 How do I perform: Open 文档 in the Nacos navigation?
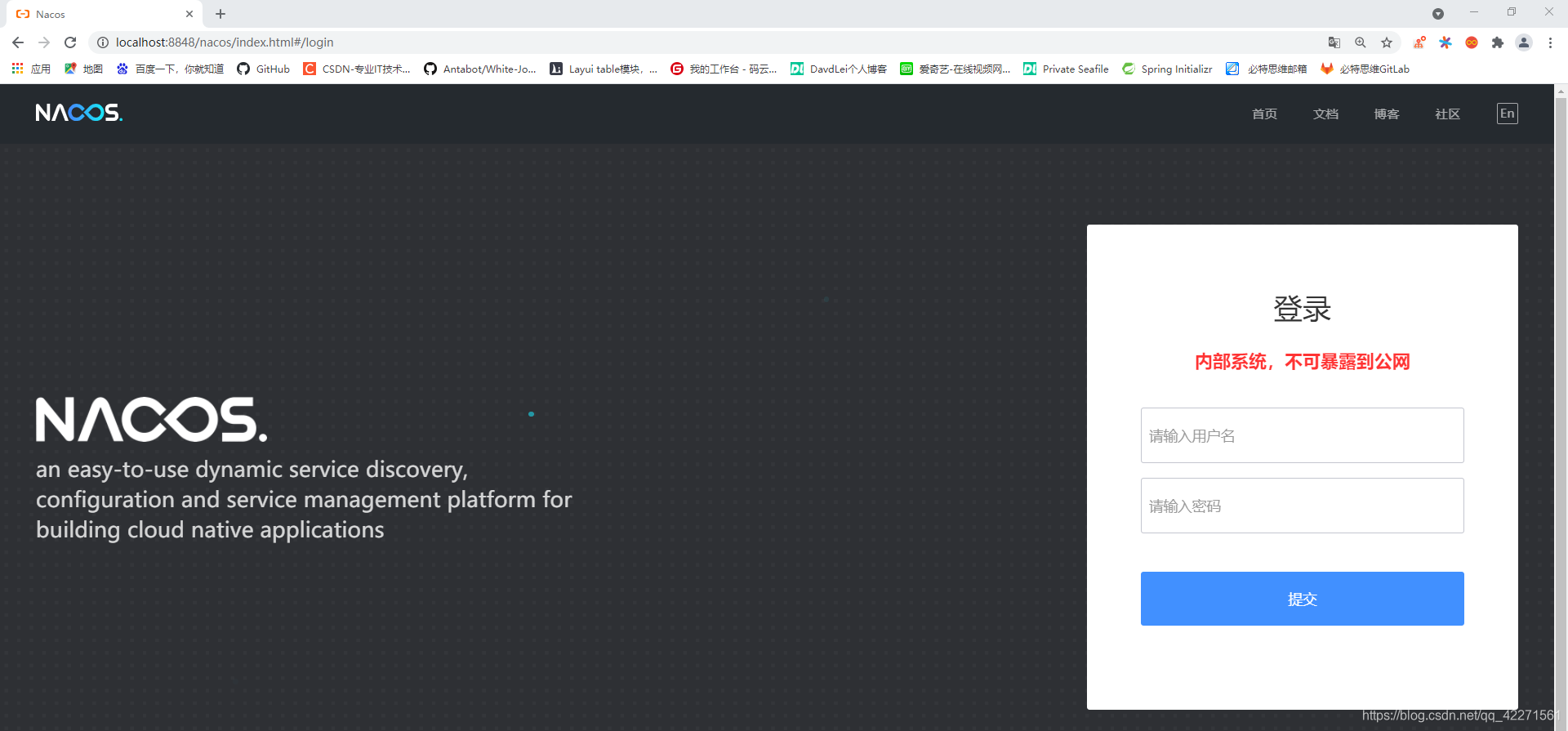(1325, 114)
